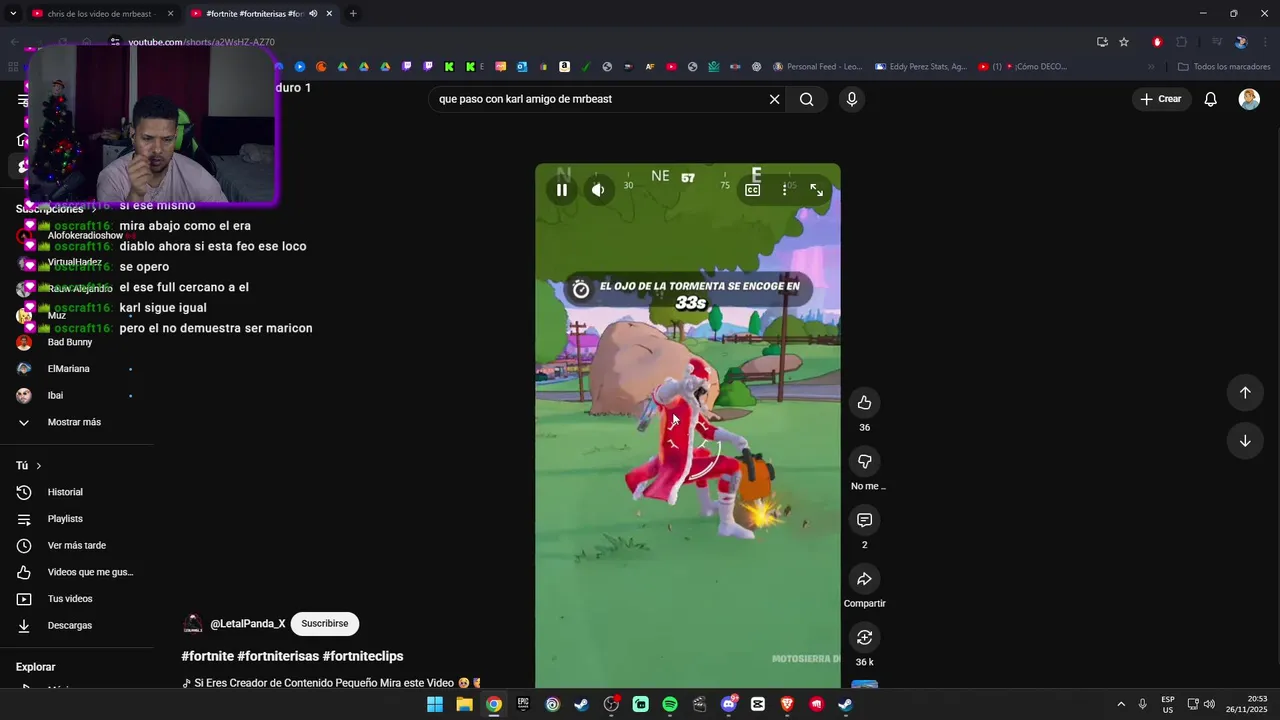Open the Todos los marcadores folder
Viewport: 1280px width, 720px height.
click(1224, 67)
